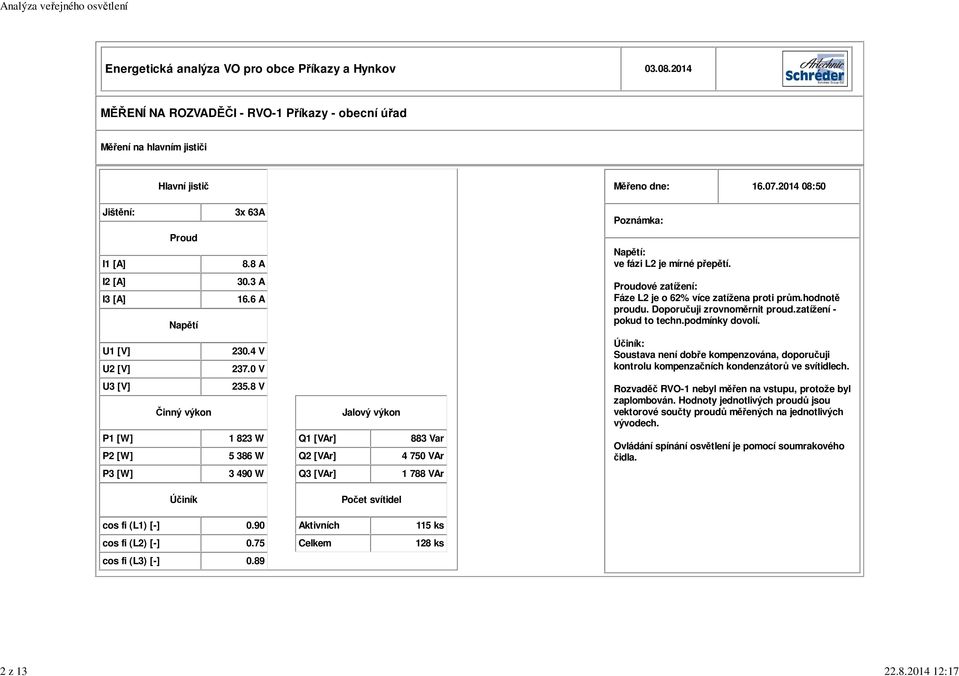The image size is (959, 676).
Task: Select the I2 current value 30.3 A
Action: 251,282
